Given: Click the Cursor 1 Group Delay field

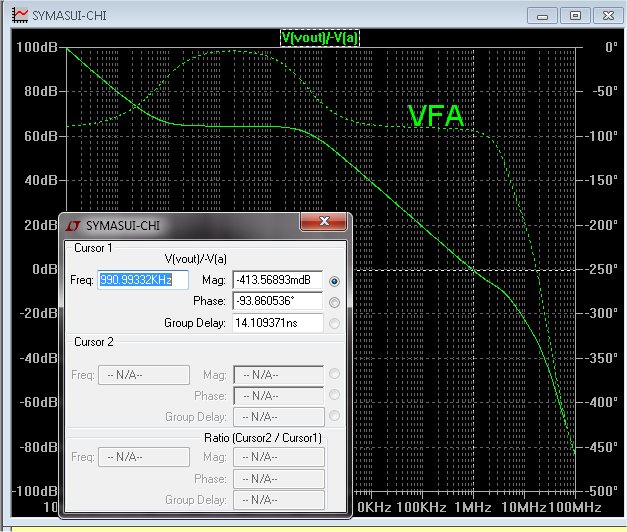Looking at the screenshot, I should pyautogui.click(x=278, y=323).
